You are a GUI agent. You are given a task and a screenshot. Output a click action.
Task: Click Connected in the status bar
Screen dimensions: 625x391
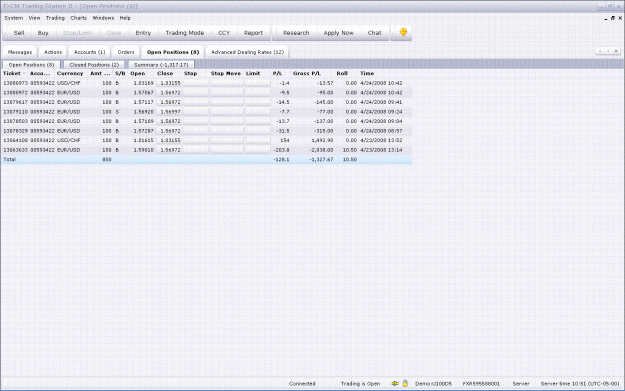302,383
